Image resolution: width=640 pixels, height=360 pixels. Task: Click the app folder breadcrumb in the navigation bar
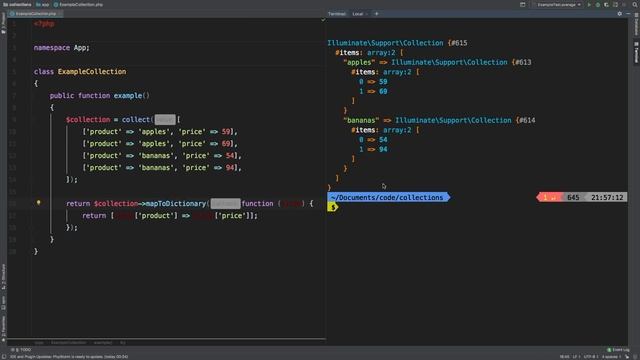click(42, 4)
